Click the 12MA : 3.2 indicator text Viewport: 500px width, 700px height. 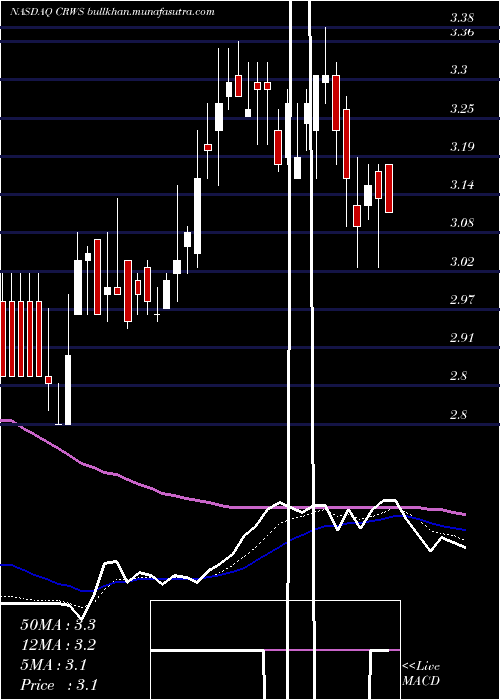58,645
